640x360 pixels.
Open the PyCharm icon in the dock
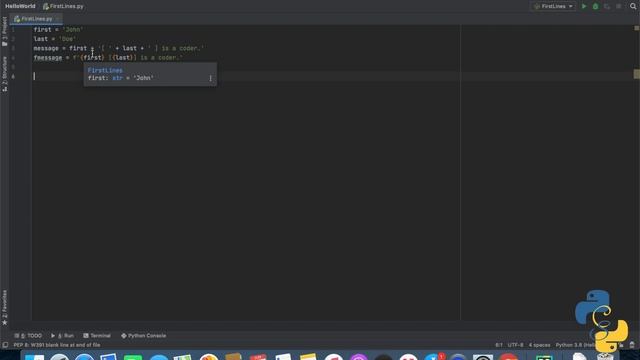point(544,358)
